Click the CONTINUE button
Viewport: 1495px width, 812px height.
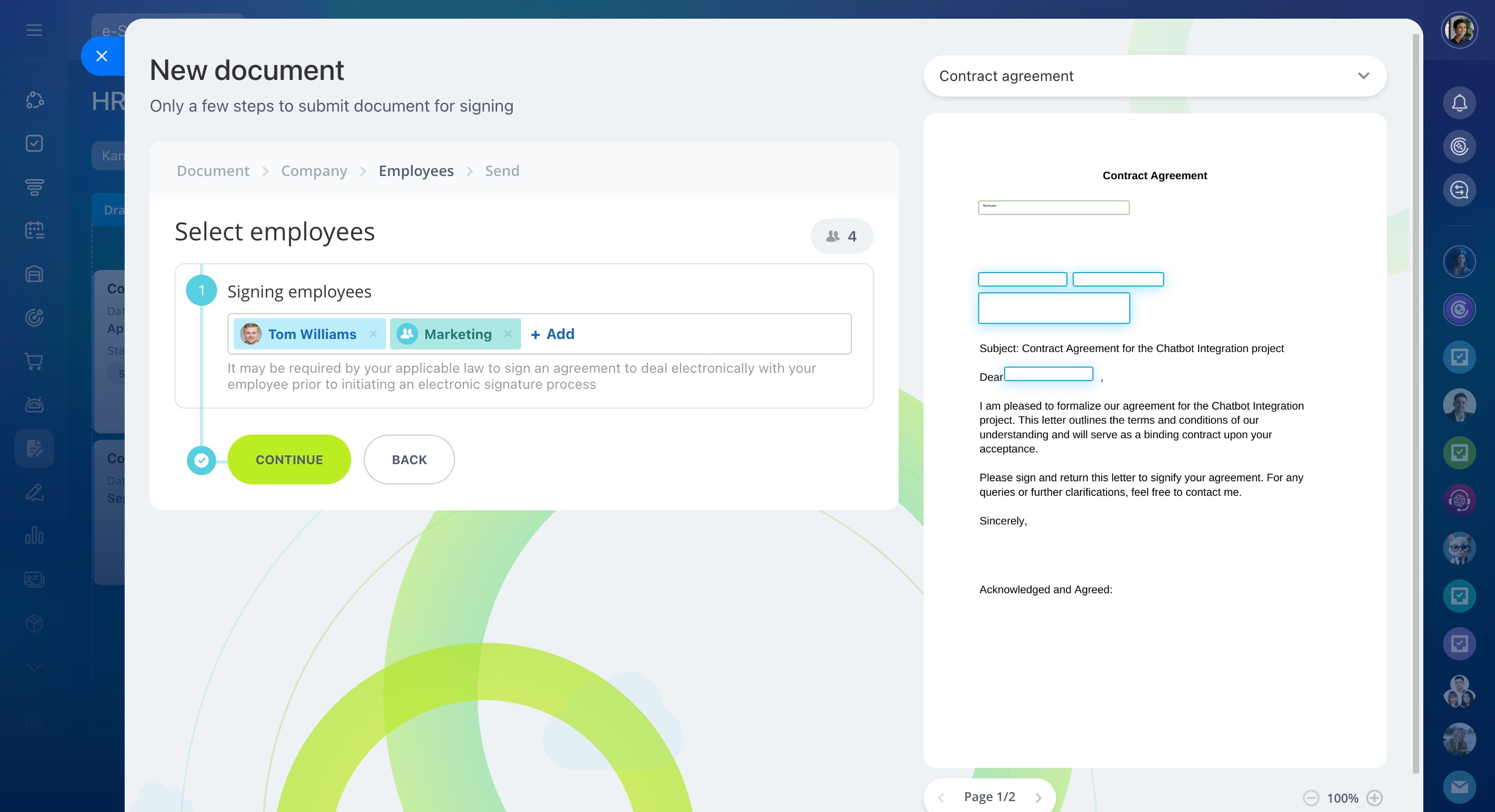289,459
